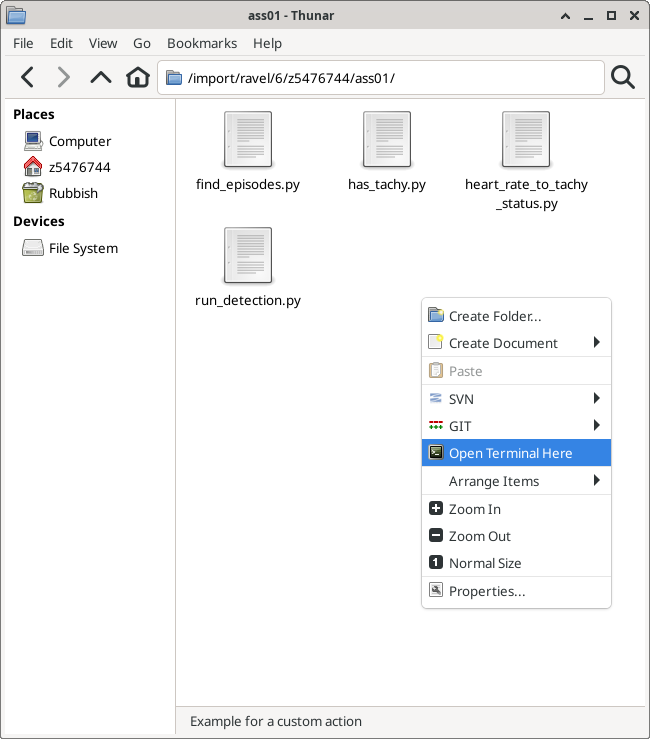Select the Computer icon in Places
Image resolution: width=650 pixels, height=739 pixels.
[33, 141]
